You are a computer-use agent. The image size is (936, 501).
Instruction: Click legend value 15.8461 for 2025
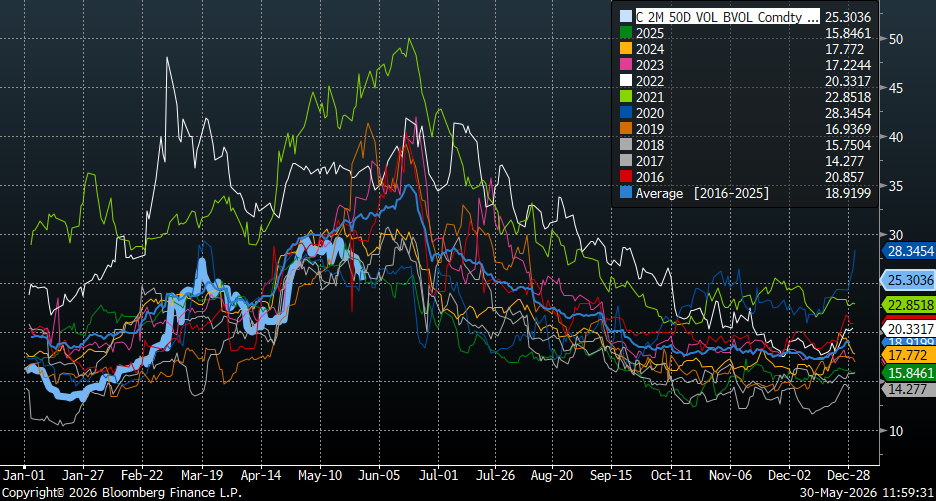tap(847, 33)
